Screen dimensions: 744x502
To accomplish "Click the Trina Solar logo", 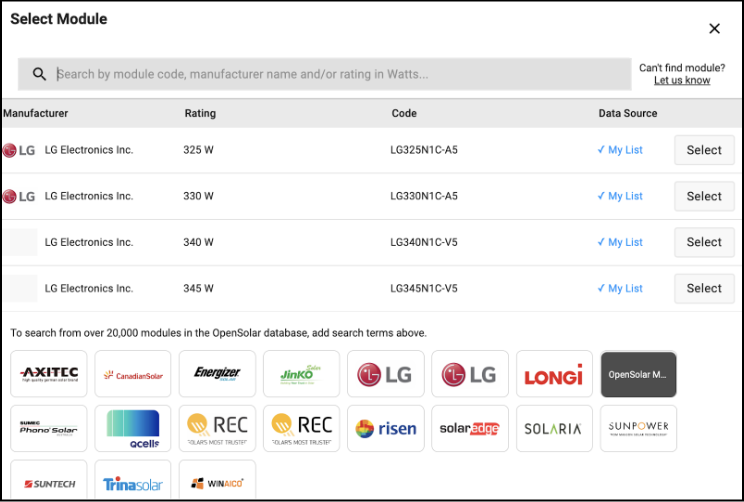I will coord(133,480).
